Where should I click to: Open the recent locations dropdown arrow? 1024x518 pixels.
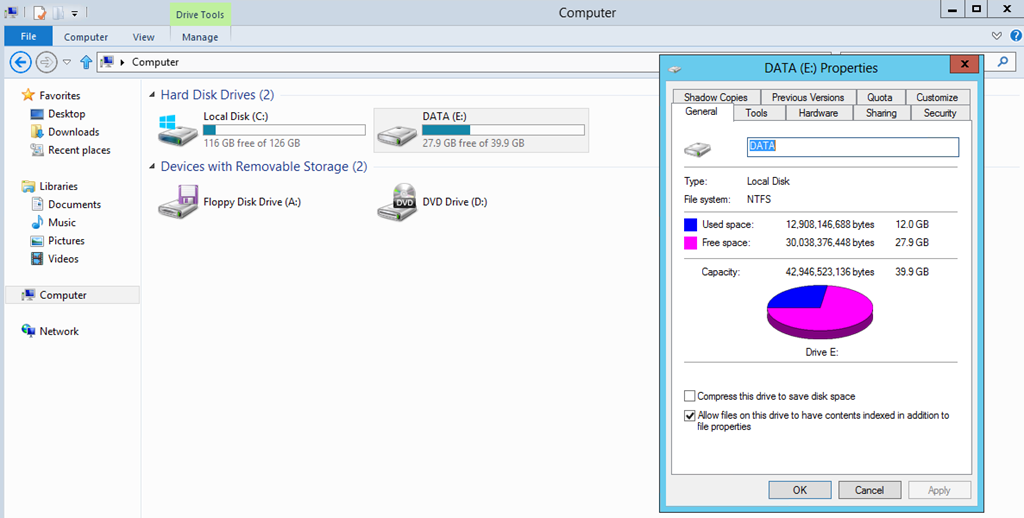(x=67, y=62)
